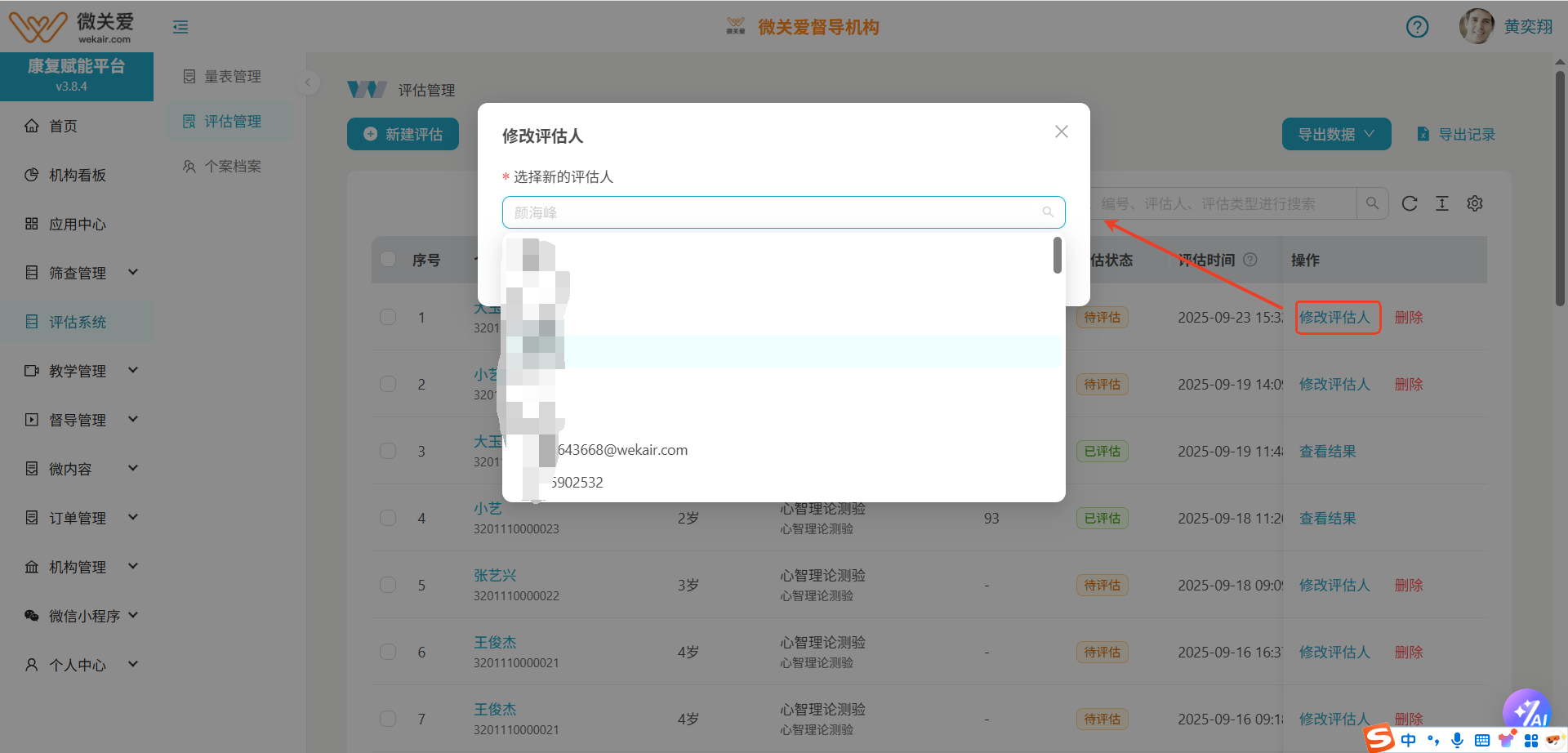The image size is (1568, 753).
Task: Check the checkbox beside 张艺兴
Action: point(387,585)
